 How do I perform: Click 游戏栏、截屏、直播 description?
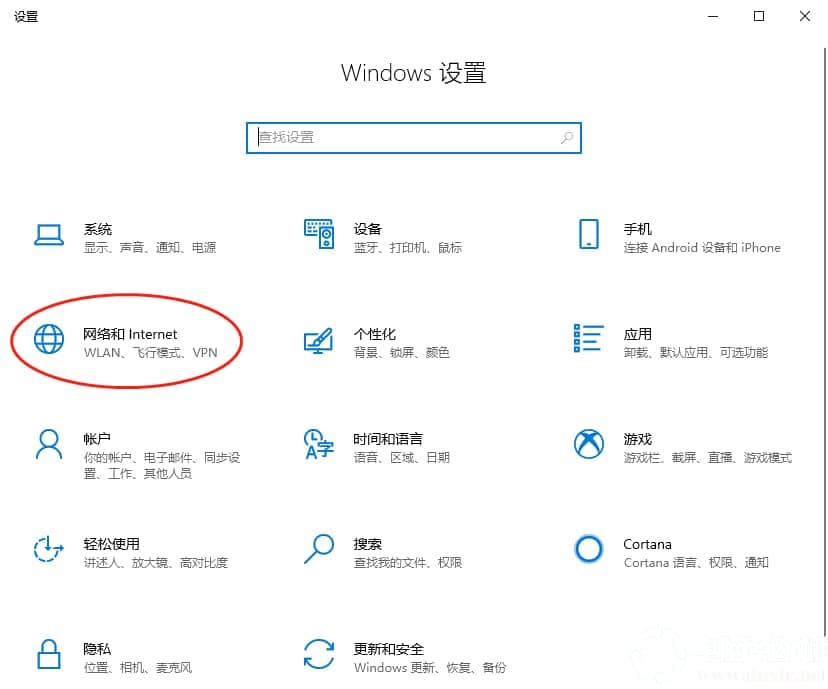(708, 458)
